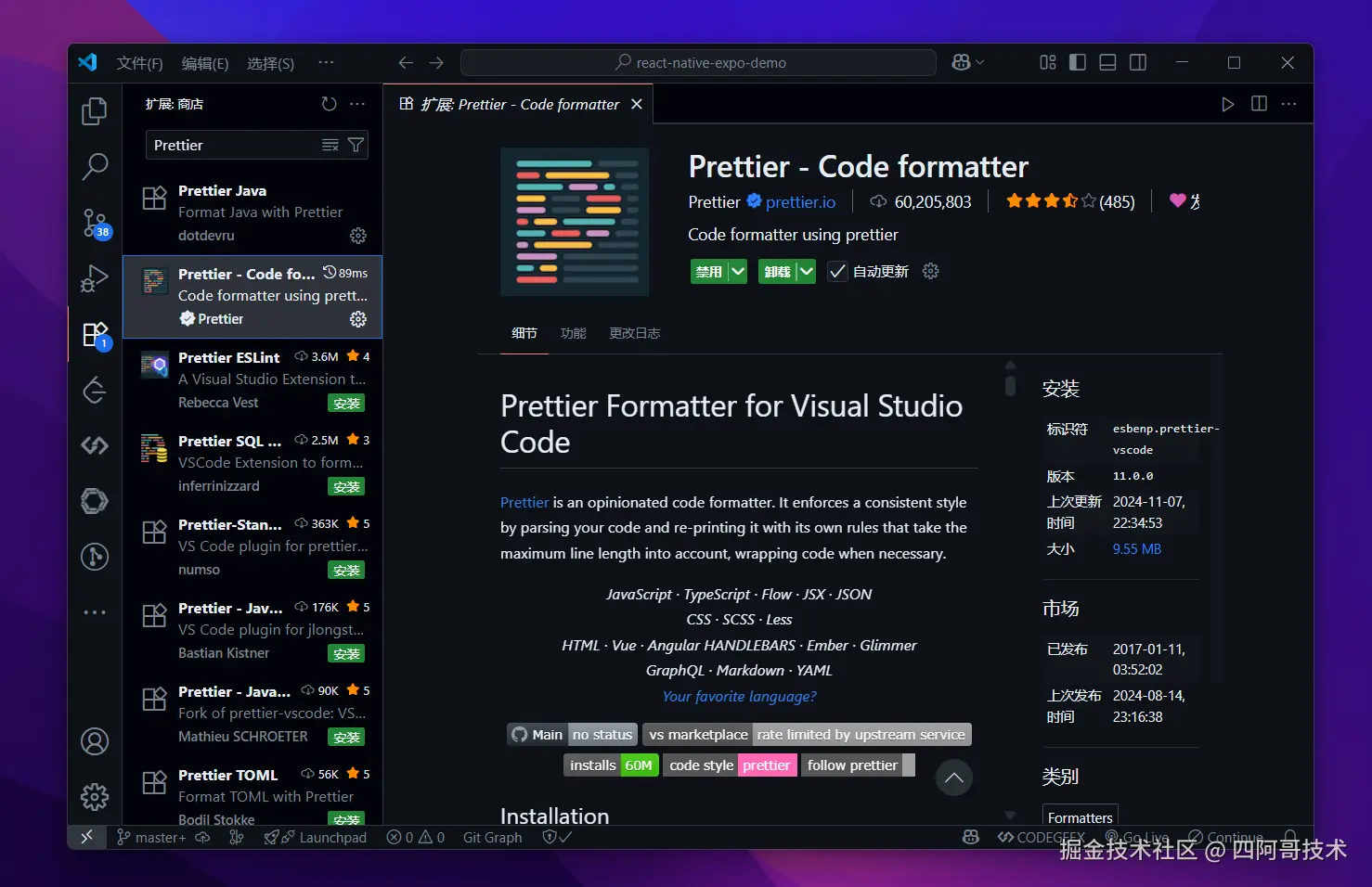Click the Formatters category tag

point(1081,816)
